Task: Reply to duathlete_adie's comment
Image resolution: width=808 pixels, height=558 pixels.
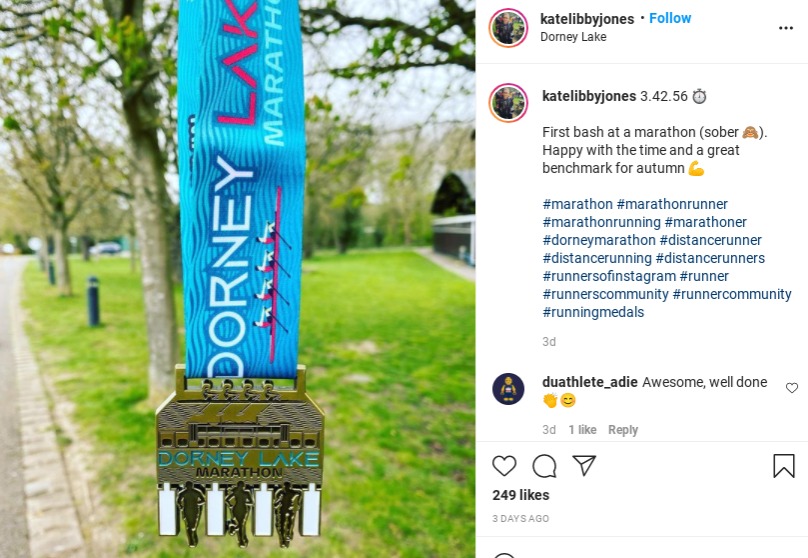Action: [622, 430]
